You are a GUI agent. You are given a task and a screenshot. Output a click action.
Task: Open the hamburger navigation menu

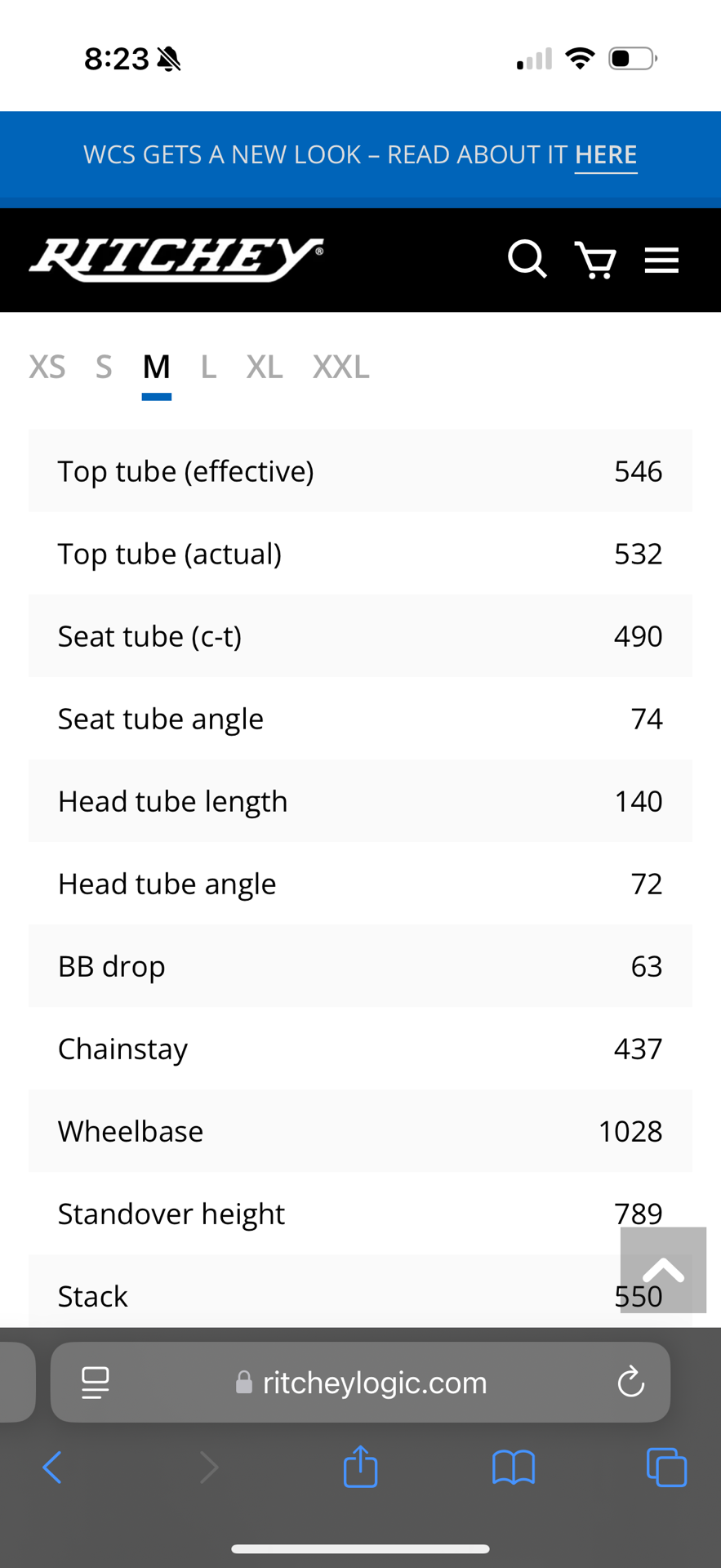(661, 261)
